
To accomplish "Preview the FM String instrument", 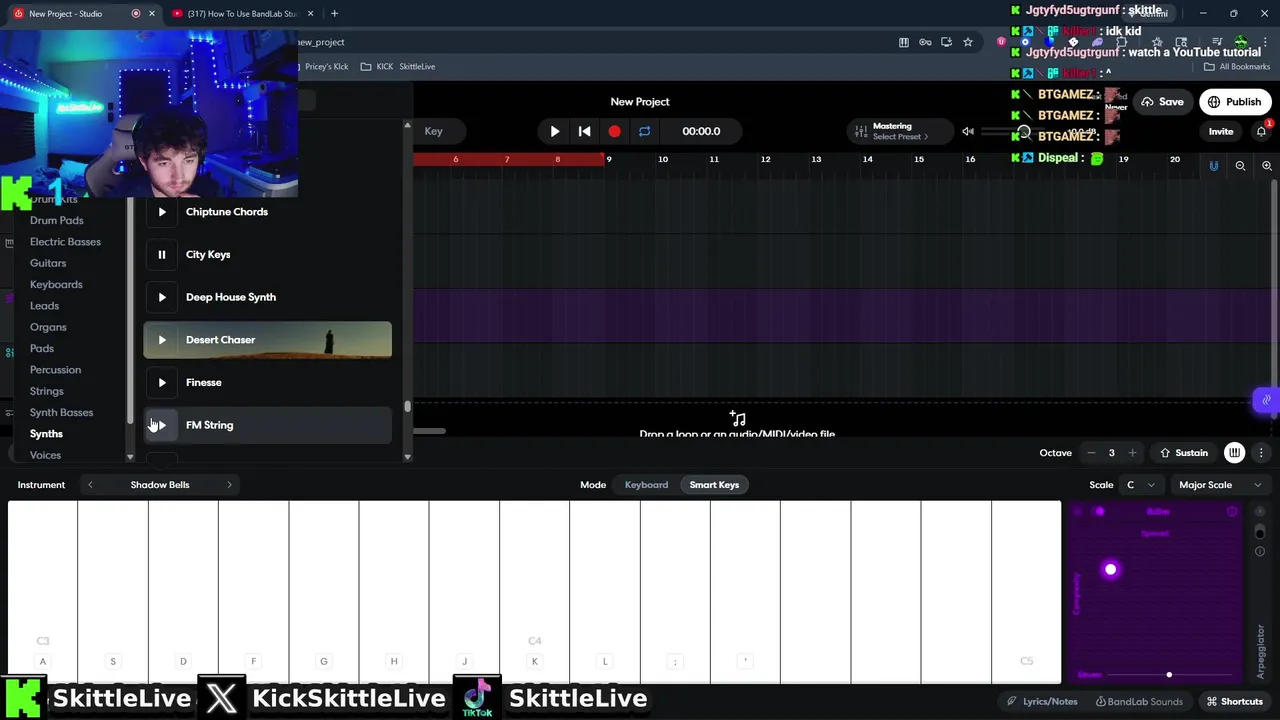I will tap(162, 425).
